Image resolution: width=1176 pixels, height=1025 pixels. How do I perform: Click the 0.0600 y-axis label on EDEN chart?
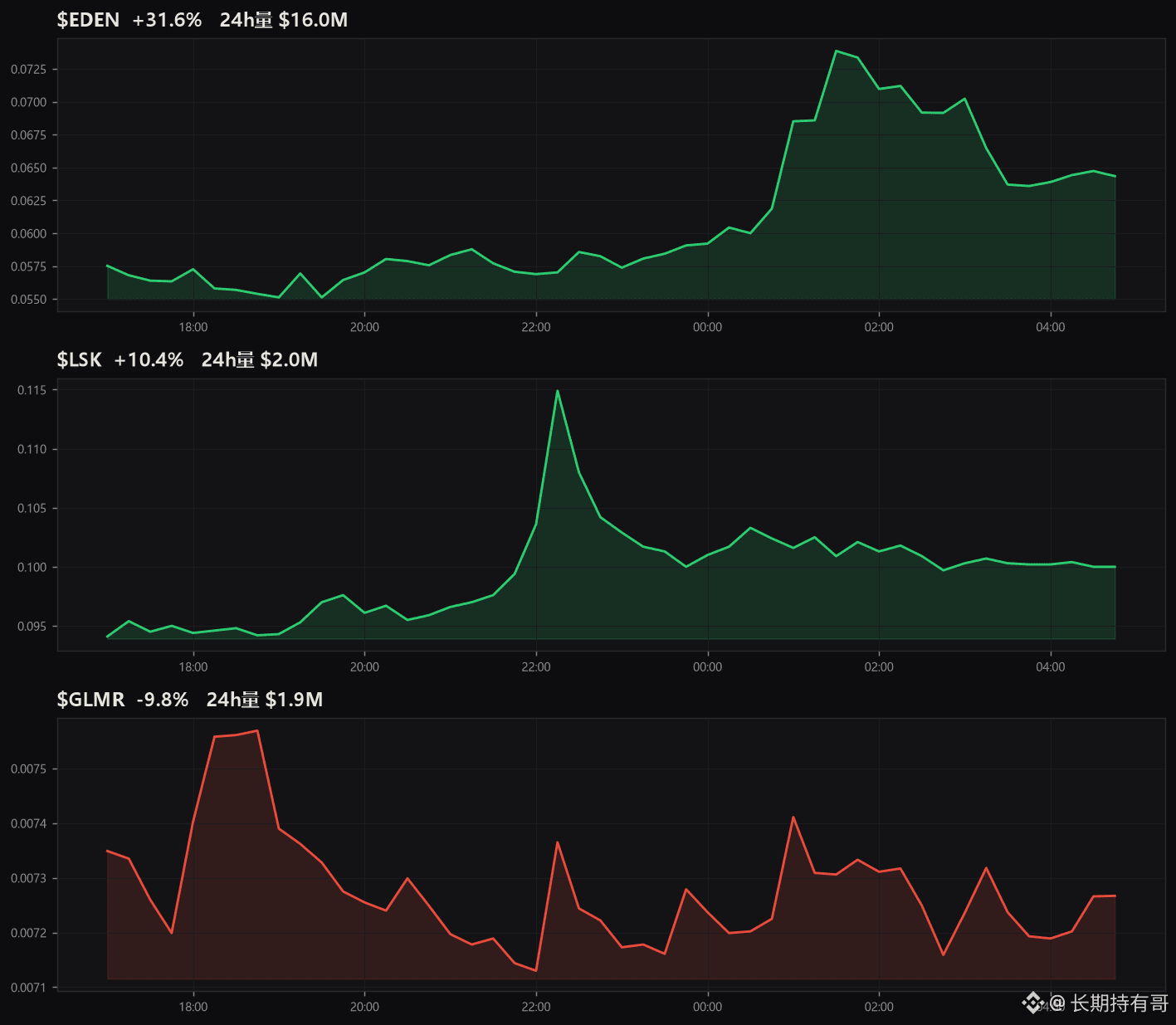pos(28,233)
